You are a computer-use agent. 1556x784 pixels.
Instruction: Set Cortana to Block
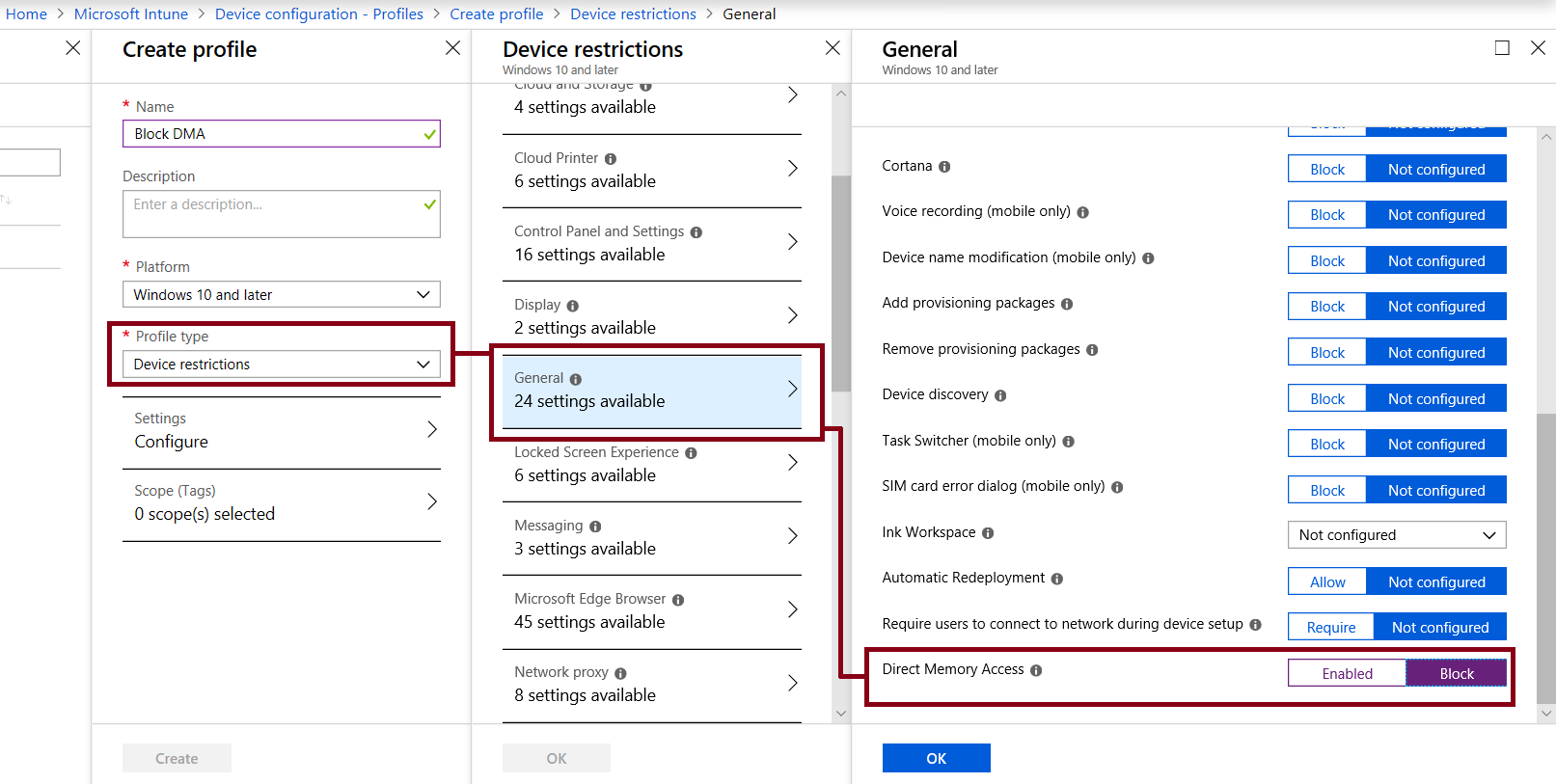point(1327,169)
